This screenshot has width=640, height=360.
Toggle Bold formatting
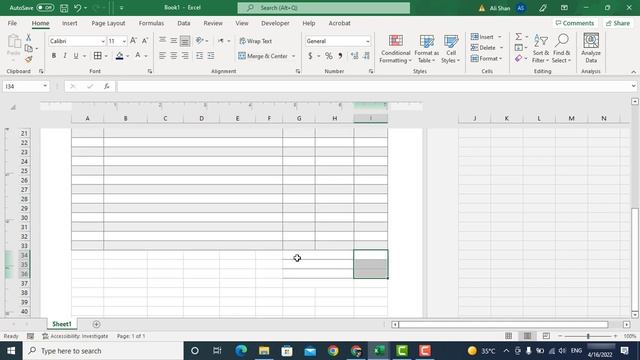point(53,56)
